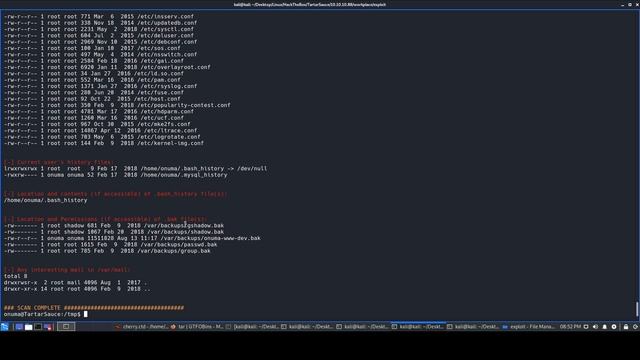The width and height of the screenshot is (640, 360).
Task: Select the /etc/insserv.conf line
Action: tap(99, 16)
